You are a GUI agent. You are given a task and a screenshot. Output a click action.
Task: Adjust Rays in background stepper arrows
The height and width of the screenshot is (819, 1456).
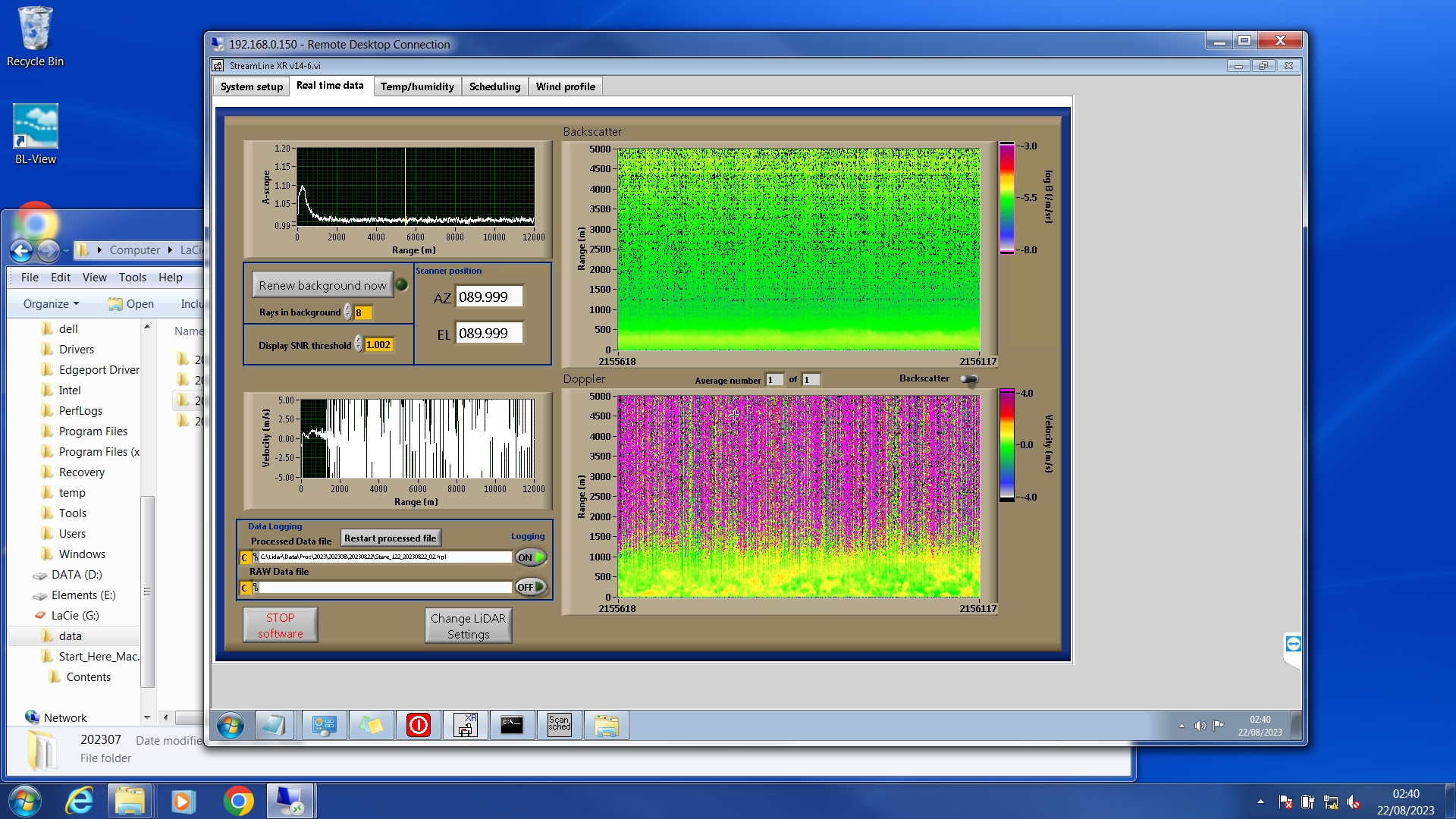(x=348, y=312)
